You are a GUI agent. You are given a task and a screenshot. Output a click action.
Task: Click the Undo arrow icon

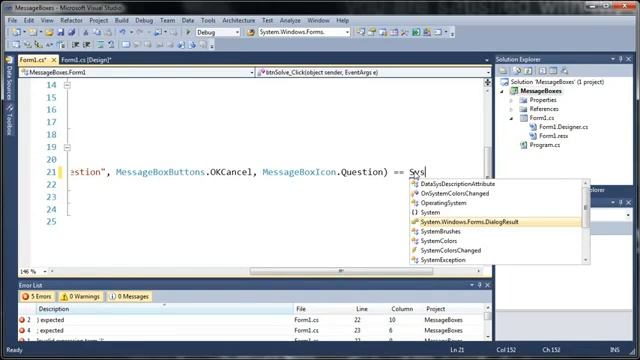click(x=122, y=32)
